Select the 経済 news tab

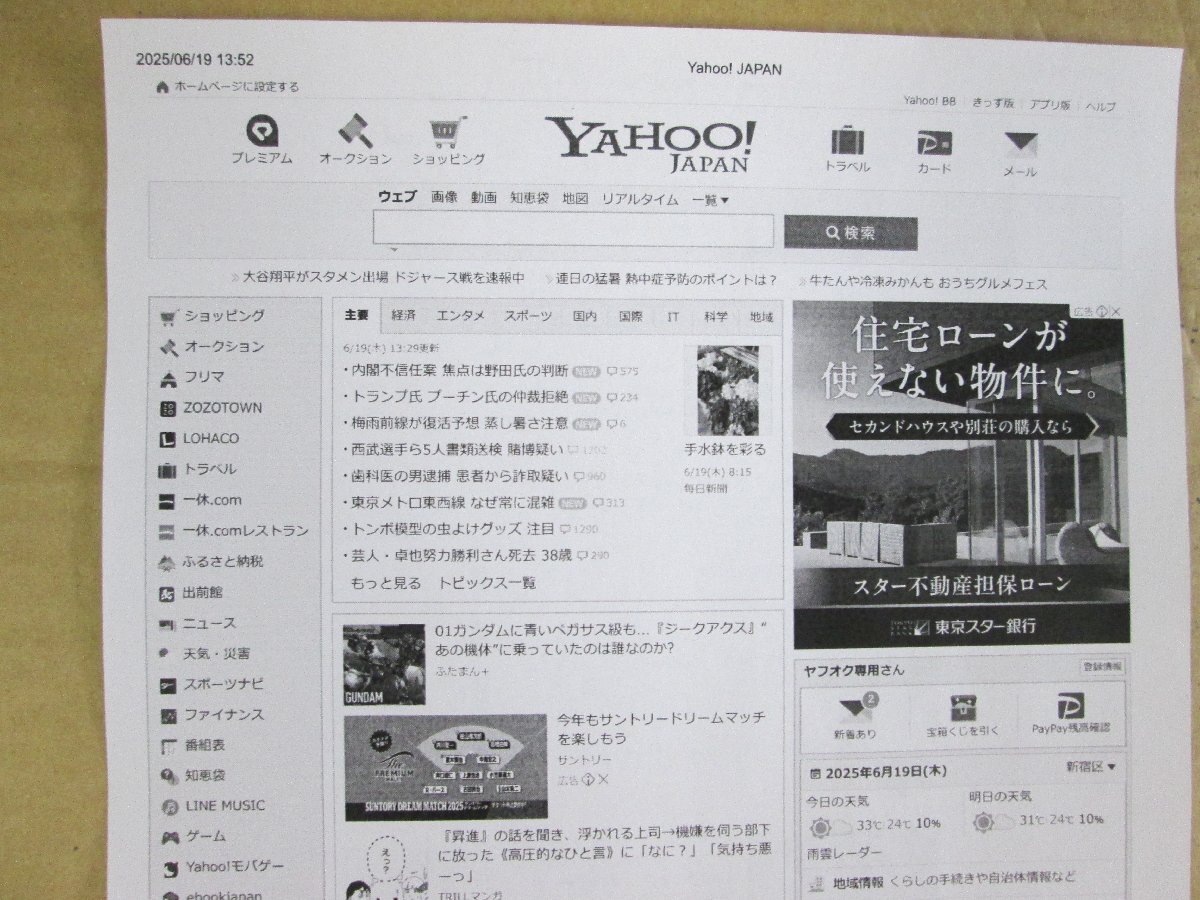point(404,316)
